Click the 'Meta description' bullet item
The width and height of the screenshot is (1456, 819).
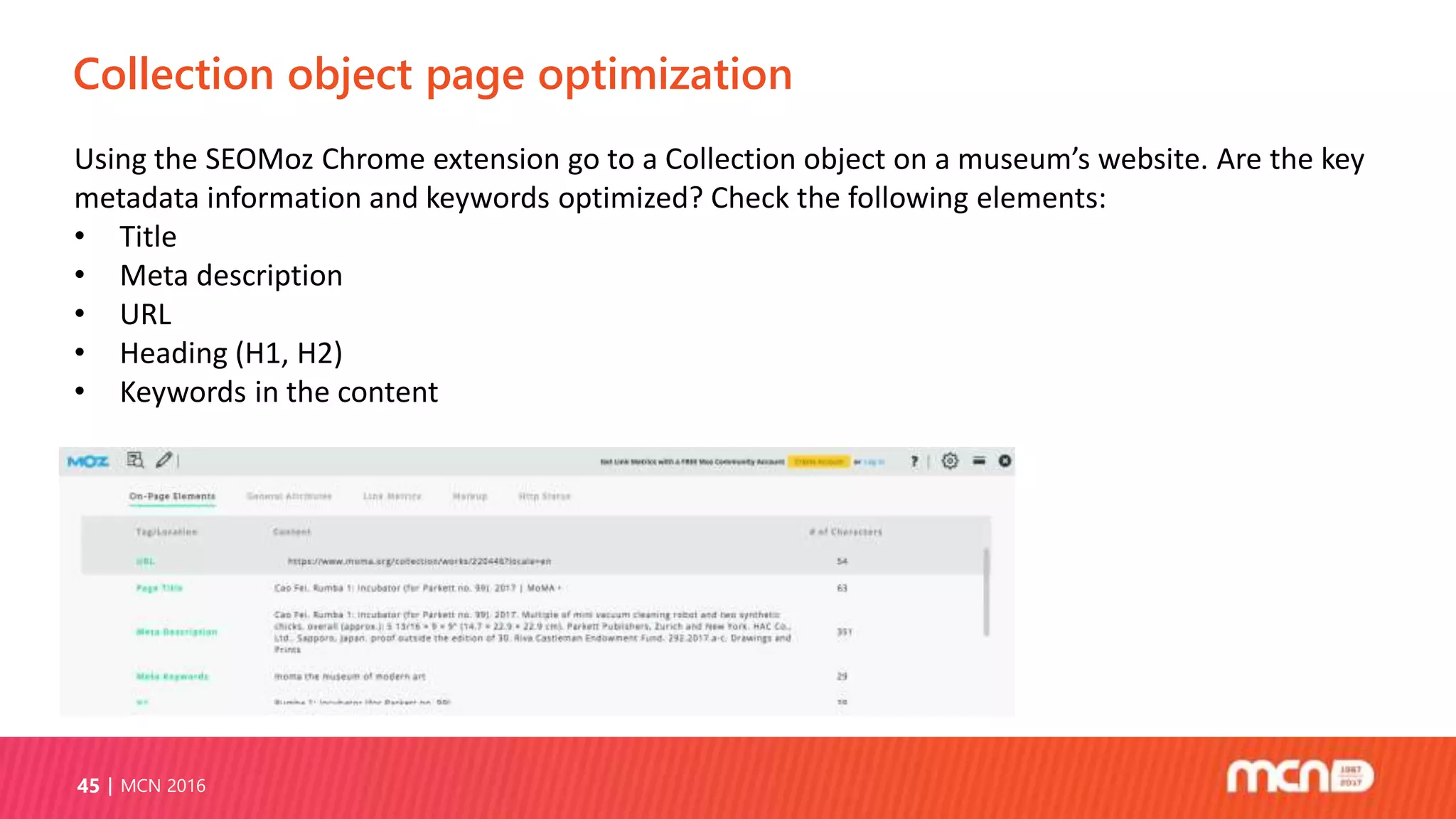point(231,275)
